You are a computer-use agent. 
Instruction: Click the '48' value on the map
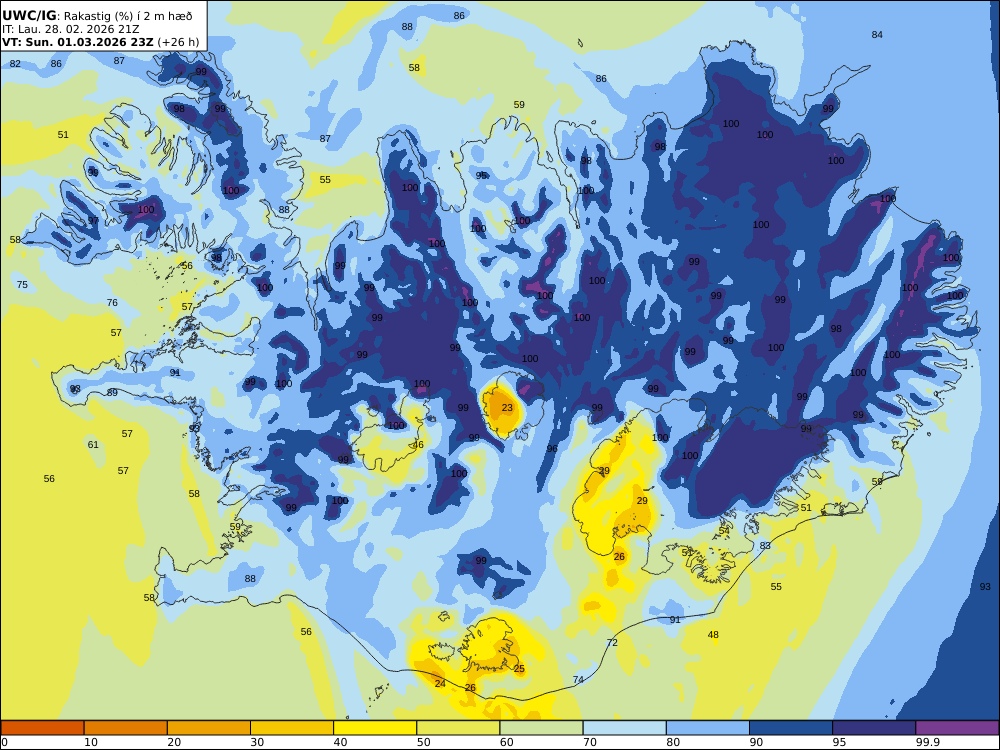pos(713,634)
